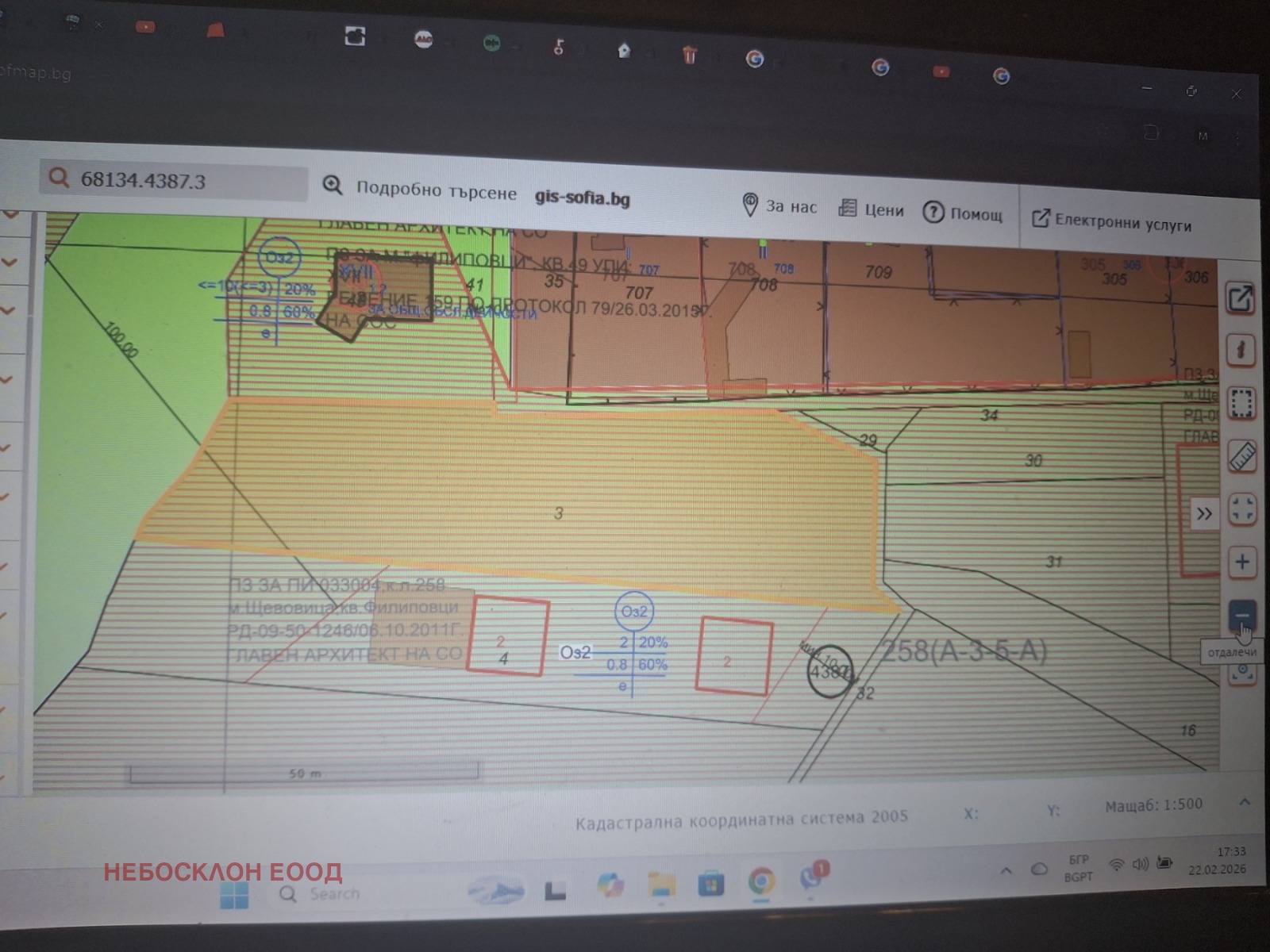Image resolution: width=1270 pixels, height=952 pixels.
Task: Open Подробно търсене advanced search
Action: coord(420,190)
